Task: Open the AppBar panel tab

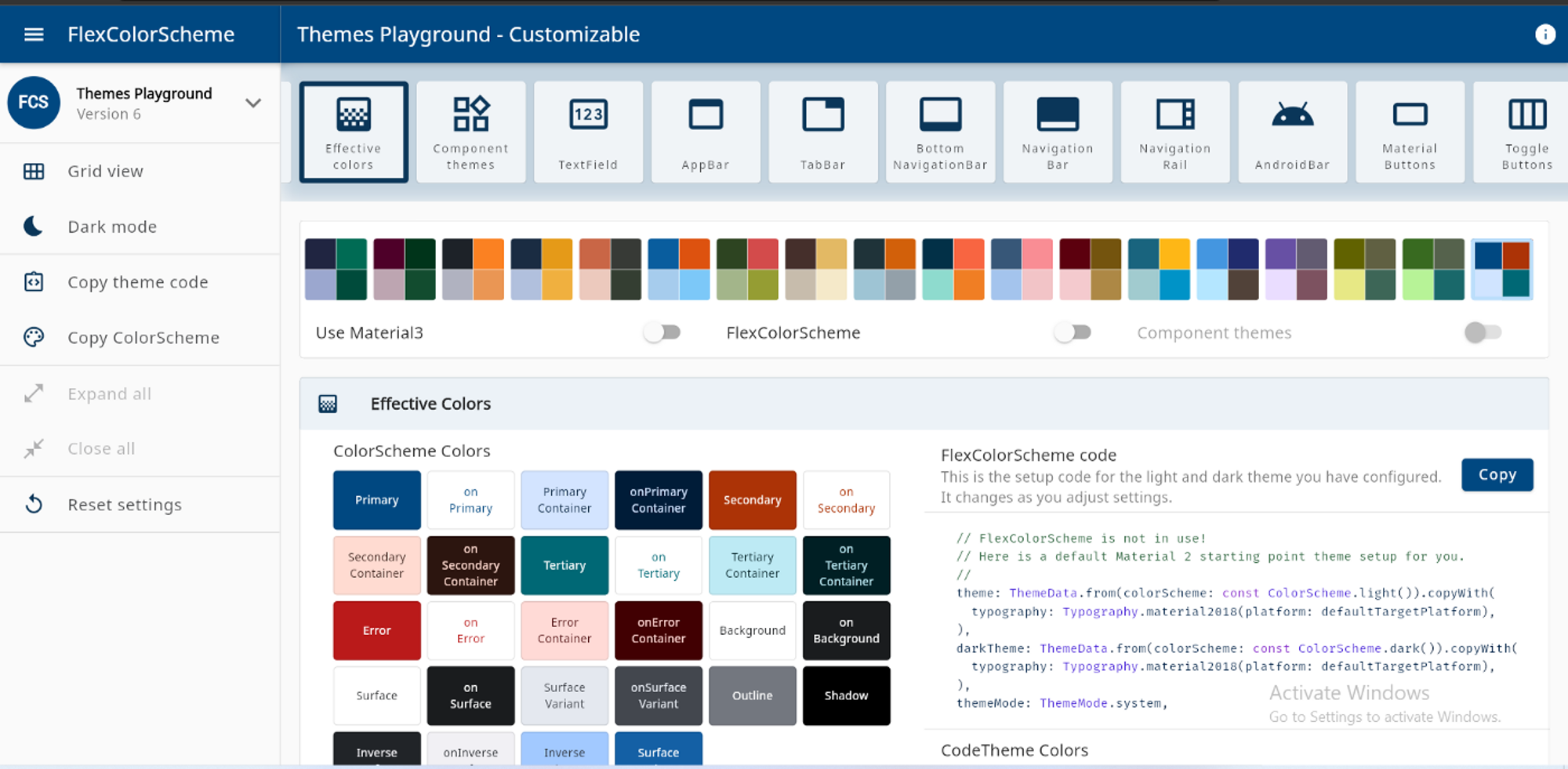Action: (706, 132)
